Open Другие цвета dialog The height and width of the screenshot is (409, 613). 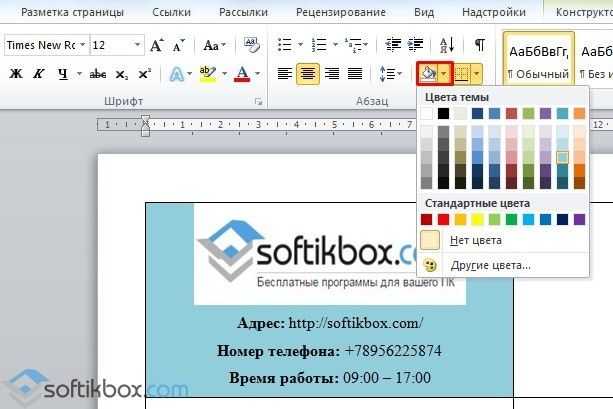click(504, 265)
